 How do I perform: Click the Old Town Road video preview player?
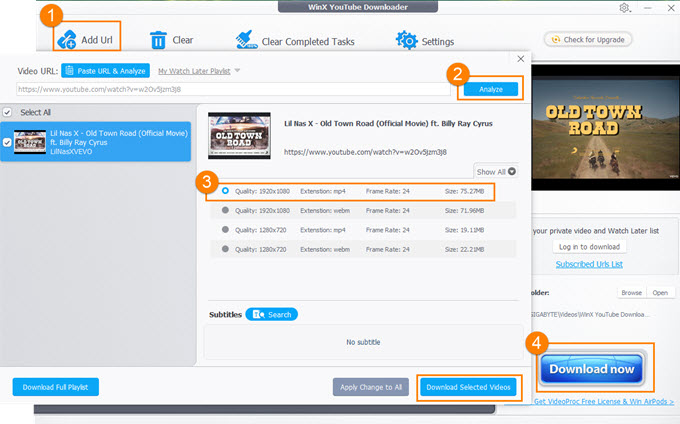coord(605,128)
